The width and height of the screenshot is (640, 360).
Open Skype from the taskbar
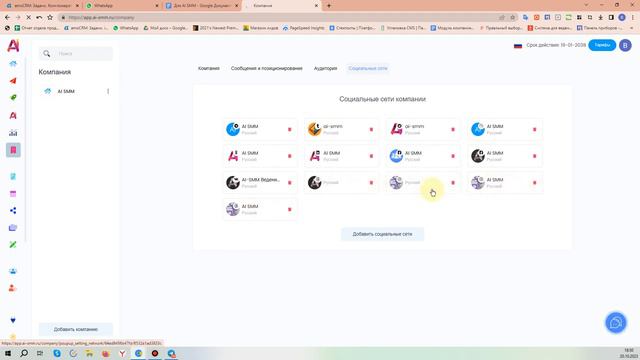click(x=57, y=353)
